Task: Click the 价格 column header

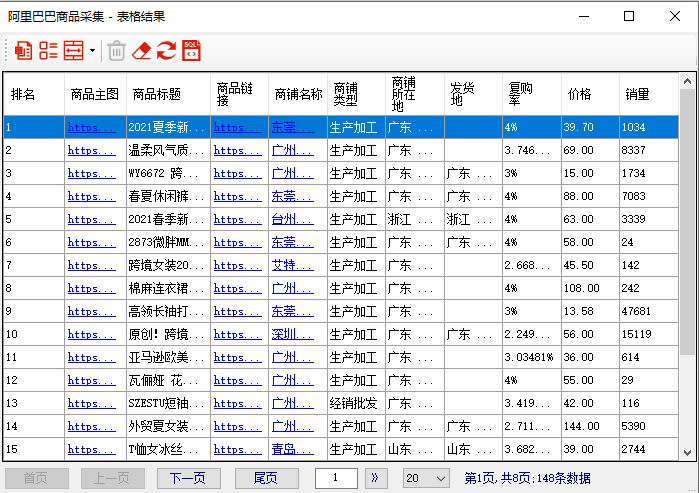Action: pos(580,95)
